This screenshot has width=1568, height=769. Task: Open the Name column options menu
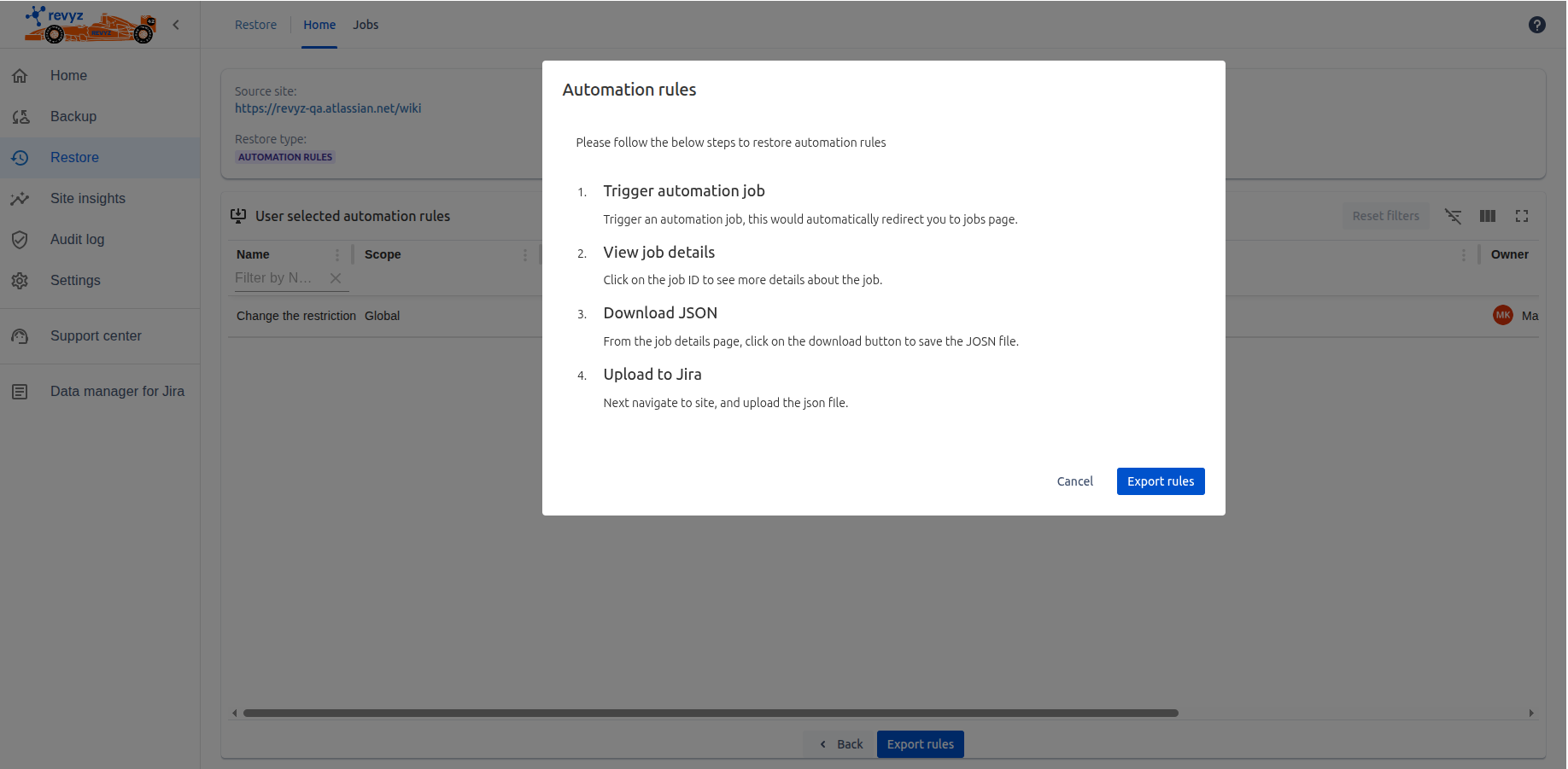click(338, 254)
